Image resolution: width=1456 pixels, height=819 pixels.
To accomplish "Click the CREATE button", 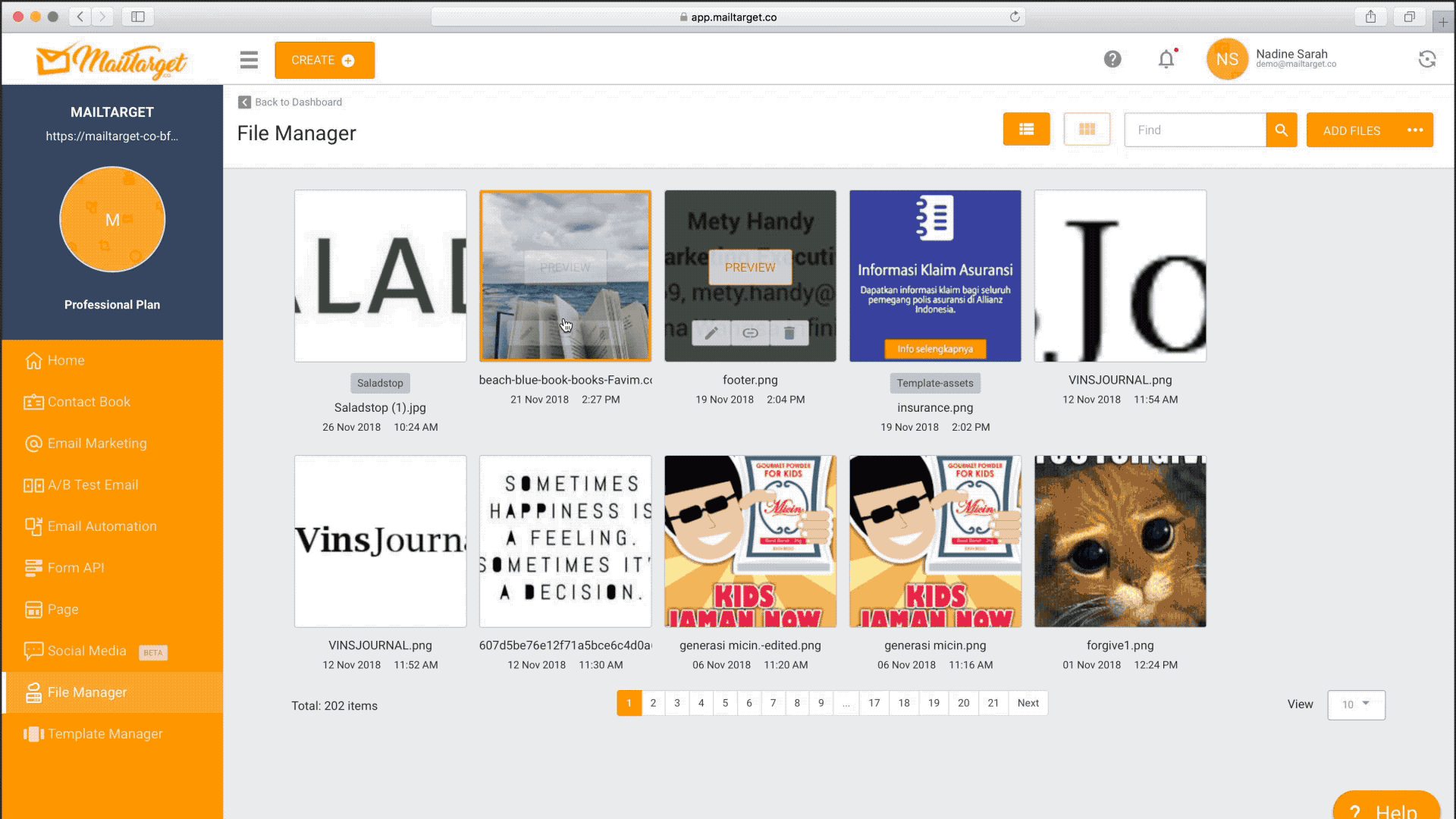I will (x=324, y=60).
